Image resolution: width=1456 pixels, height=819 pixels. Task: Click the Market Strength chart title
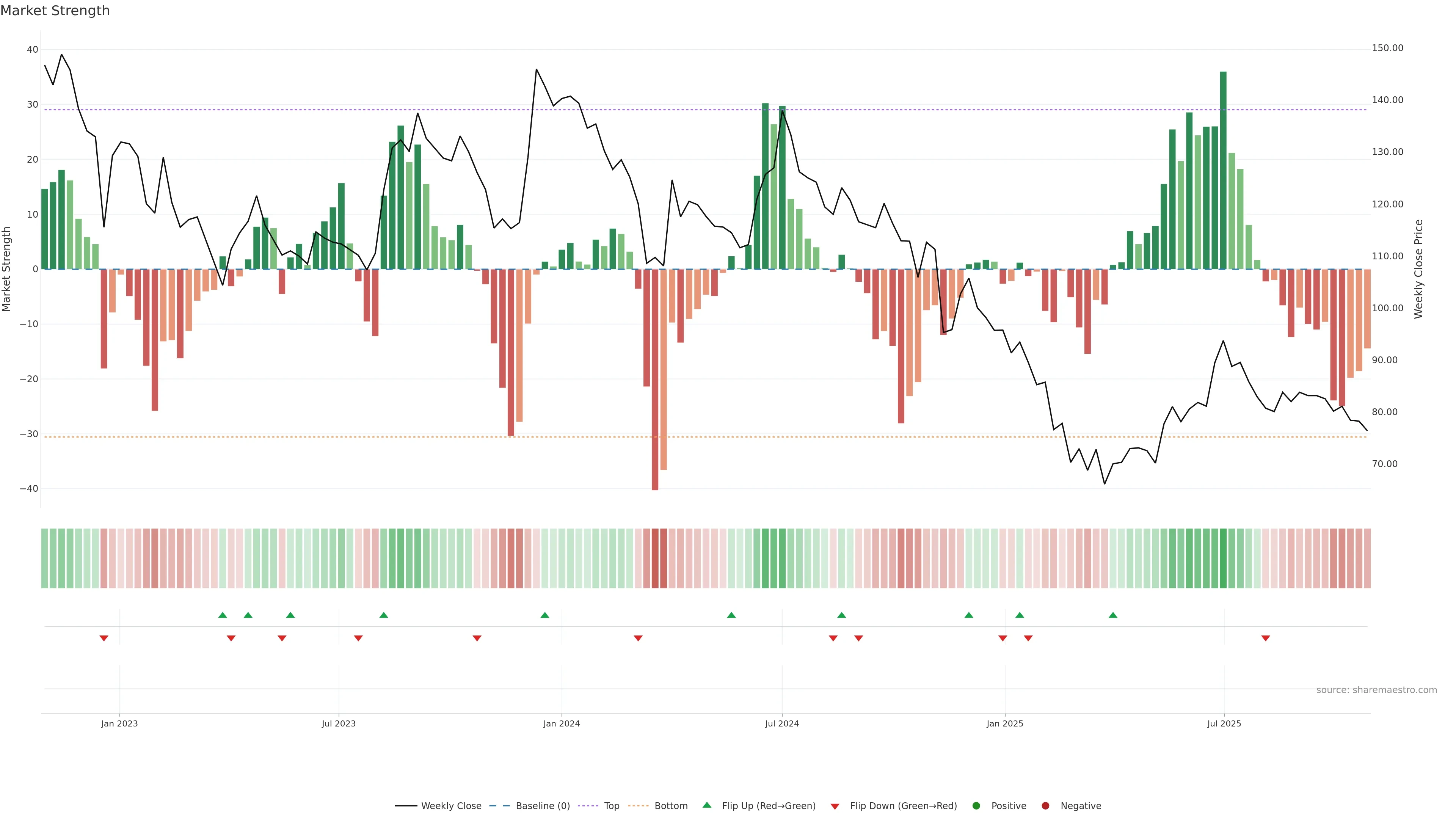[55, 11]
